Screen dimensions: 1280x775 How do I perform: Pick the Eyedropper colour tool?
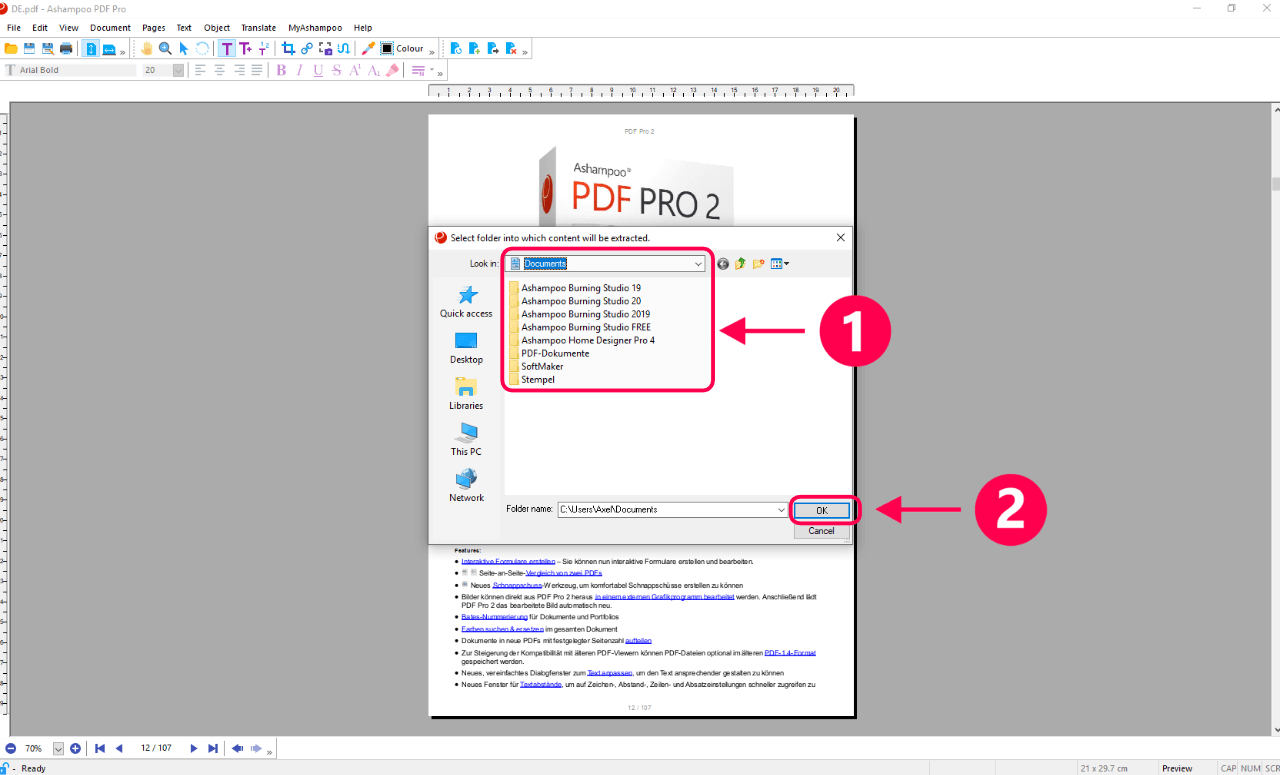(368, 48)
